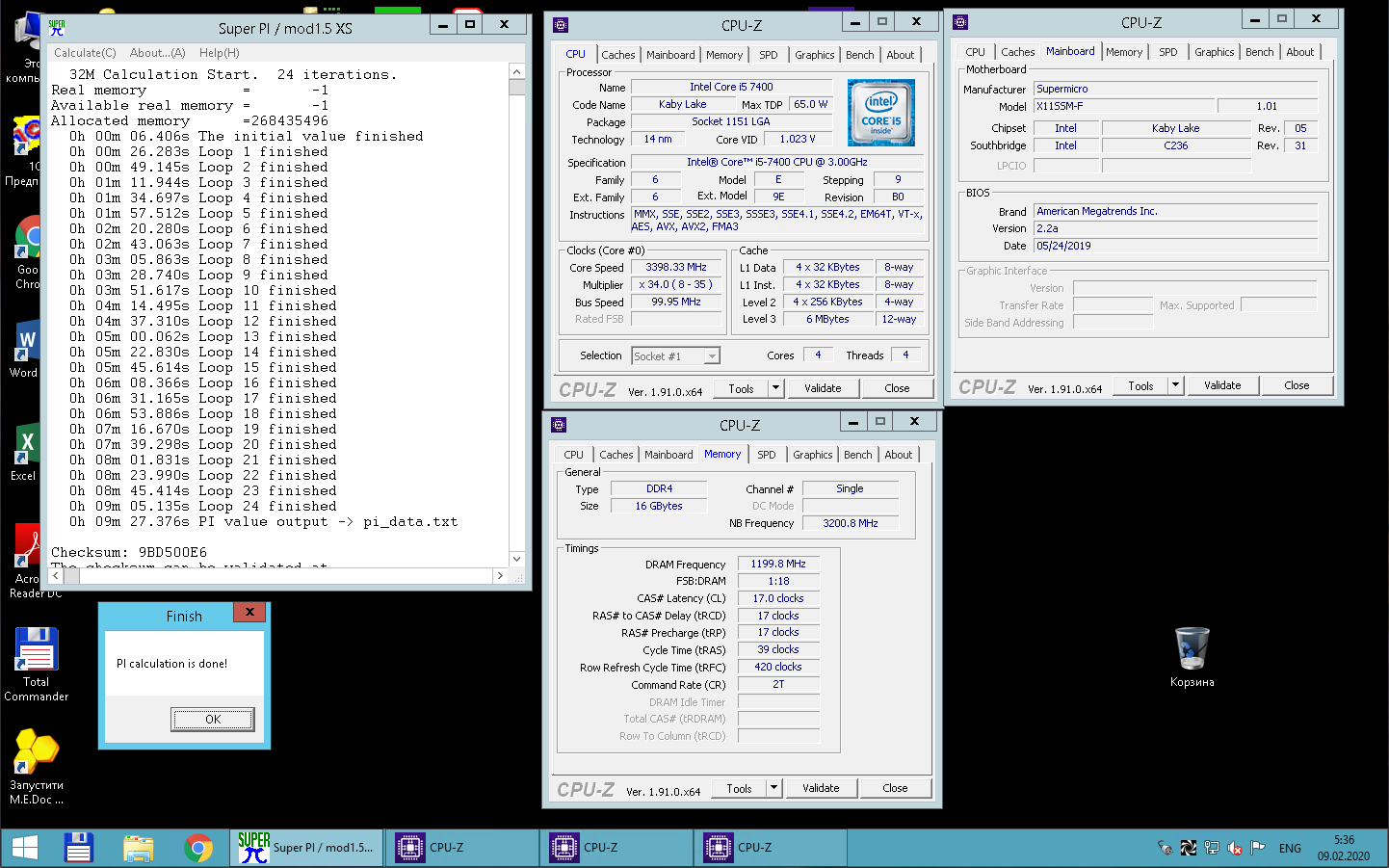
Task: Open the Recycle Bin (Корзина) icon
Action: point(1192,657)
